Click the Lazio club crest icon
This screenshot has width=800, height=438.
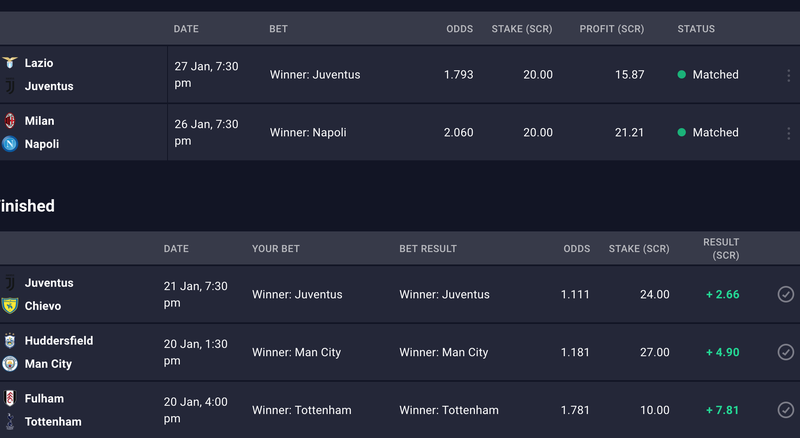10,63
